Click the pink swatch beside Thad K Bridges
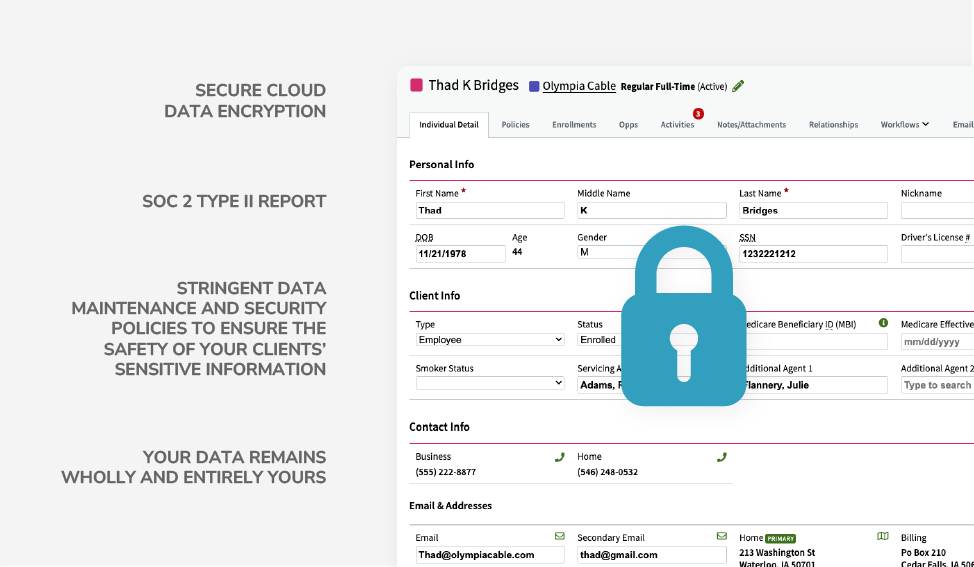 coord(417,86)
